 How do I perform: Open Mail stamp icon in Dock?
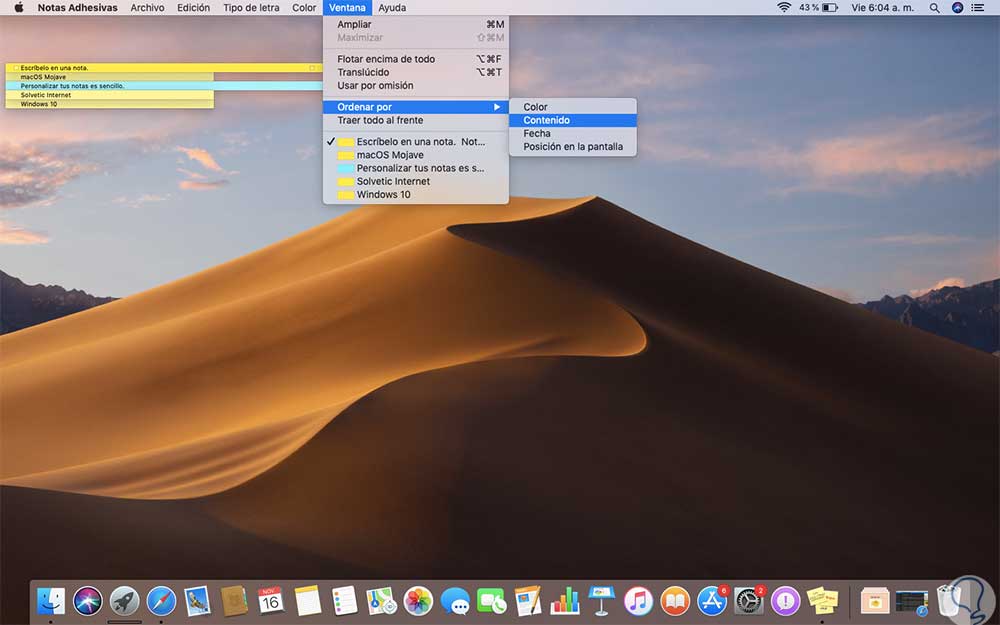(197, 601)
